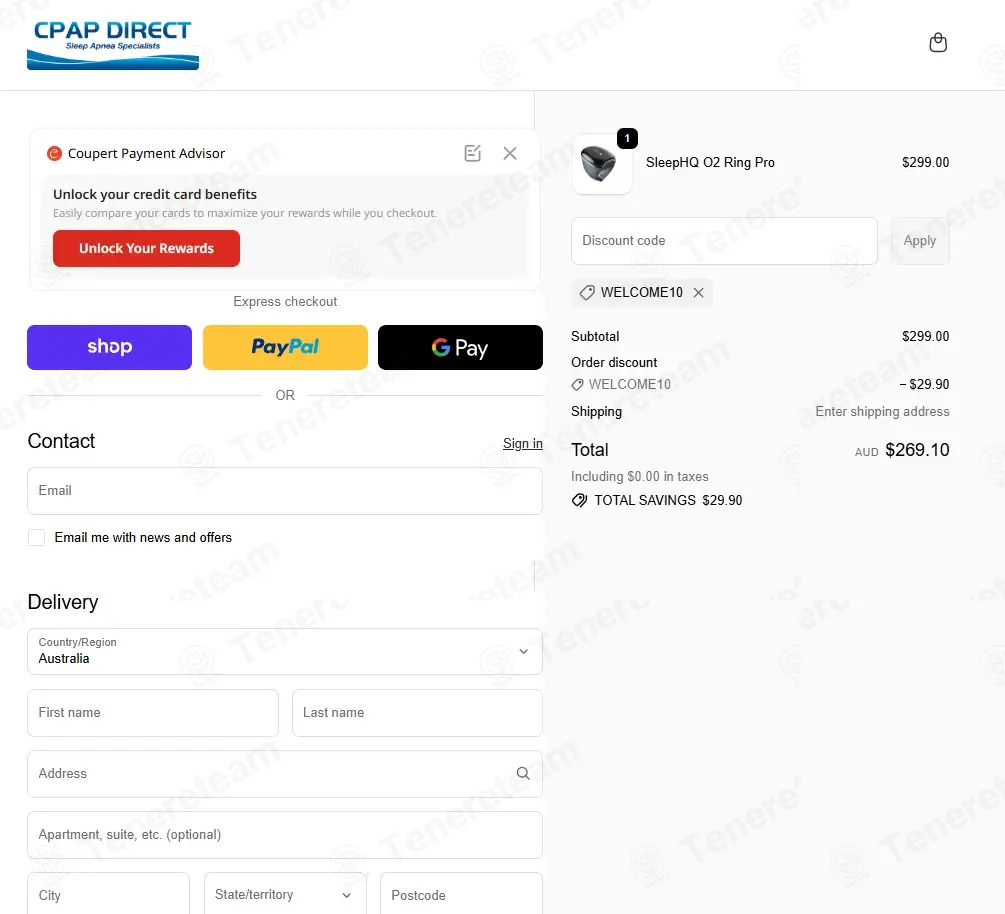
Task: Pay with Shop Pay express checkout
Action: pos(109,347)
